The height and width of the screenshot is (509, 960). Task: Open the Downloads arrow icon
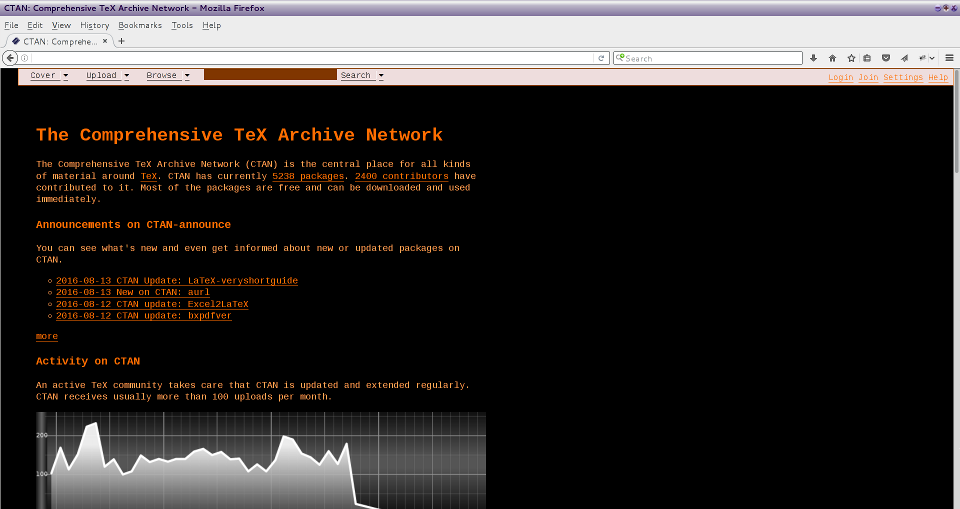(x=813, y=58)
